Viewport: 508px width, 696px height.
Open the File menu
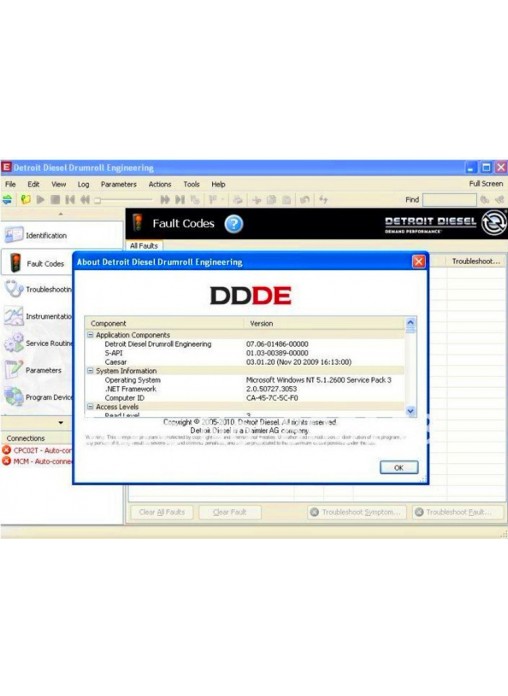(x=10, y=184)
